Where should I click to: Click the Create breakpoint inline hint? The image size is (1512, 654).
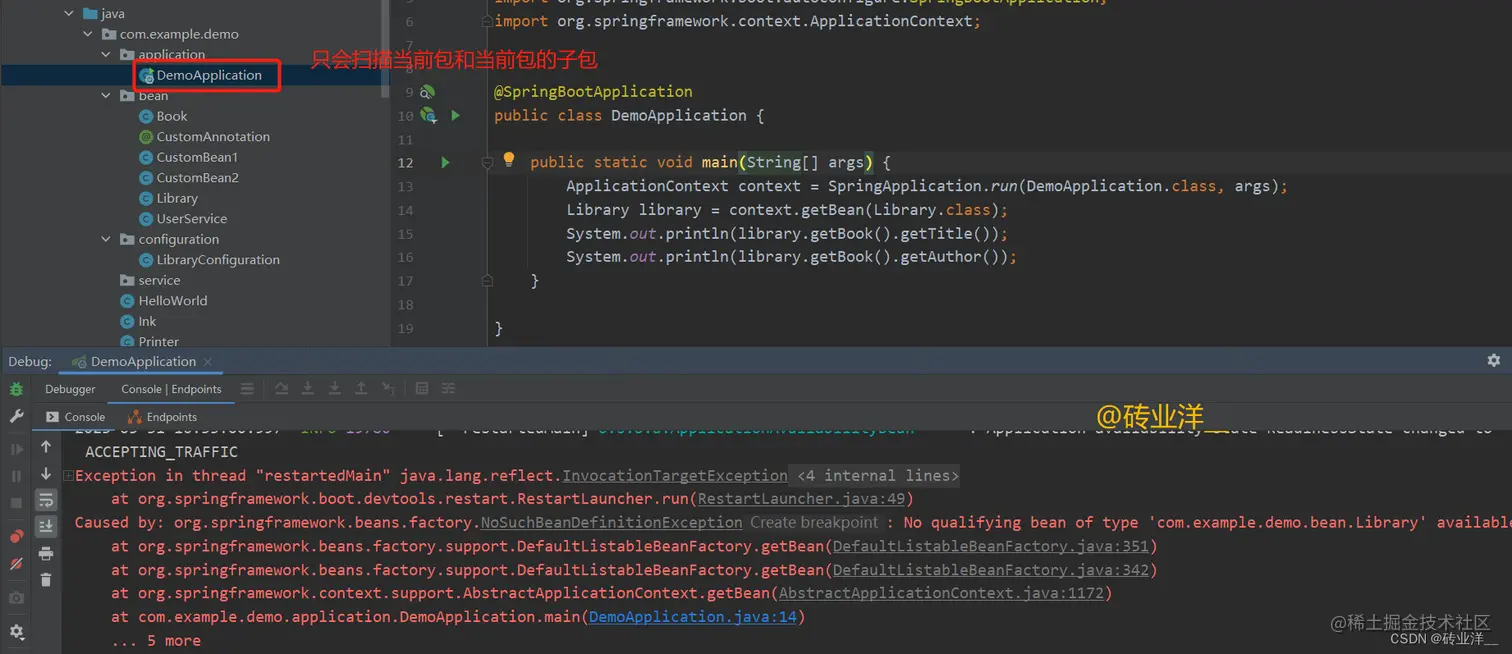pos(814,522)
